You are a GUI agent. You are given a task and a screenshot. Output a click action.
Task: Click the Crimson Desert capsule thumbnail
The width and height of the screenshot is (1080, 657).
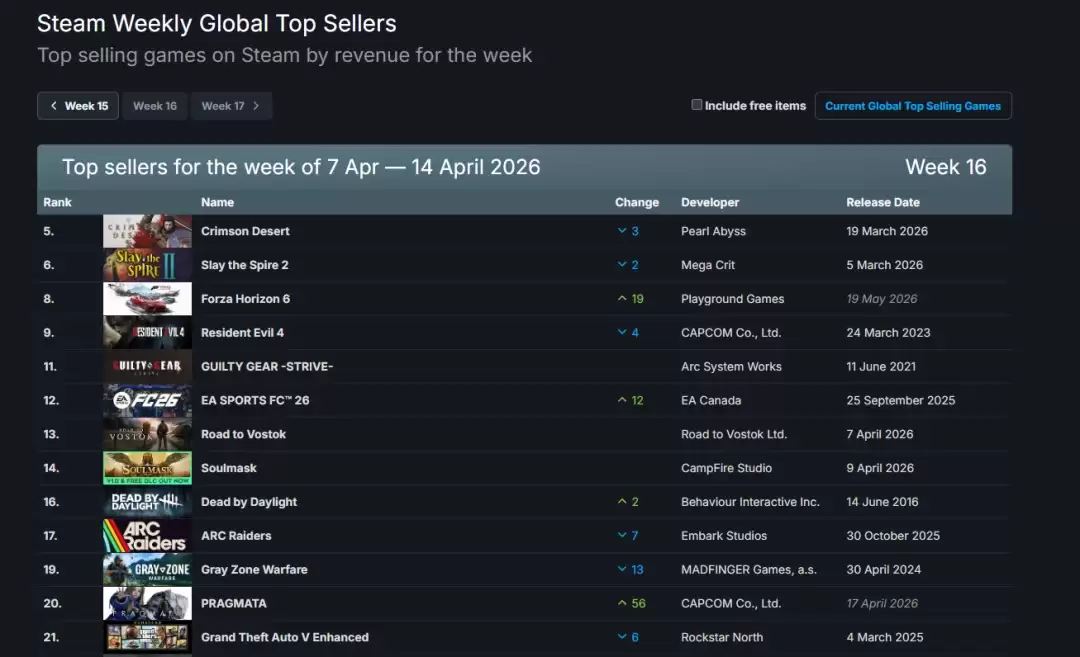pos(147,231)
